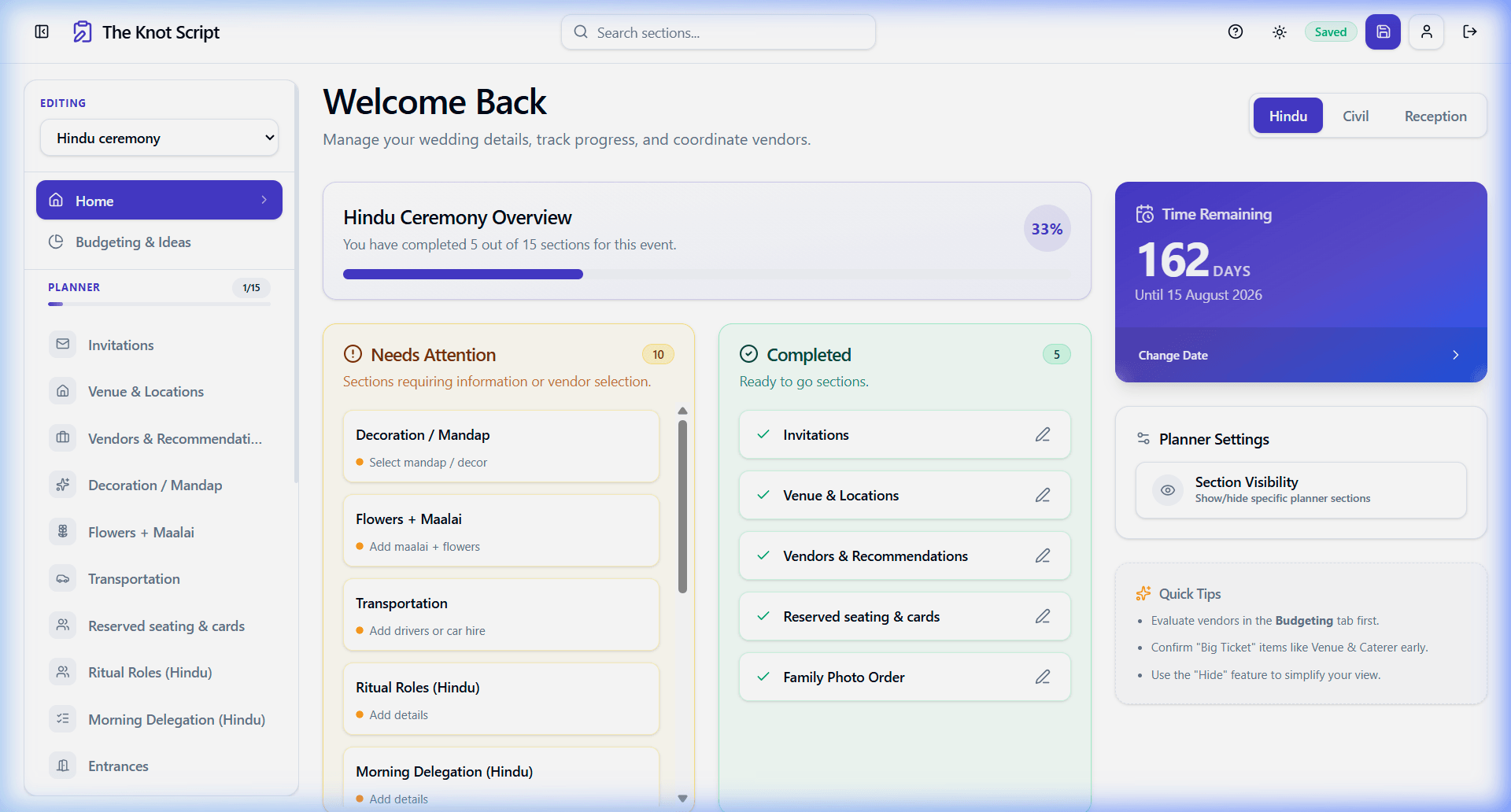Click the Invitations envelope icon in sidebar
This screenshot has height=812, width=1511.
(63, 345)
